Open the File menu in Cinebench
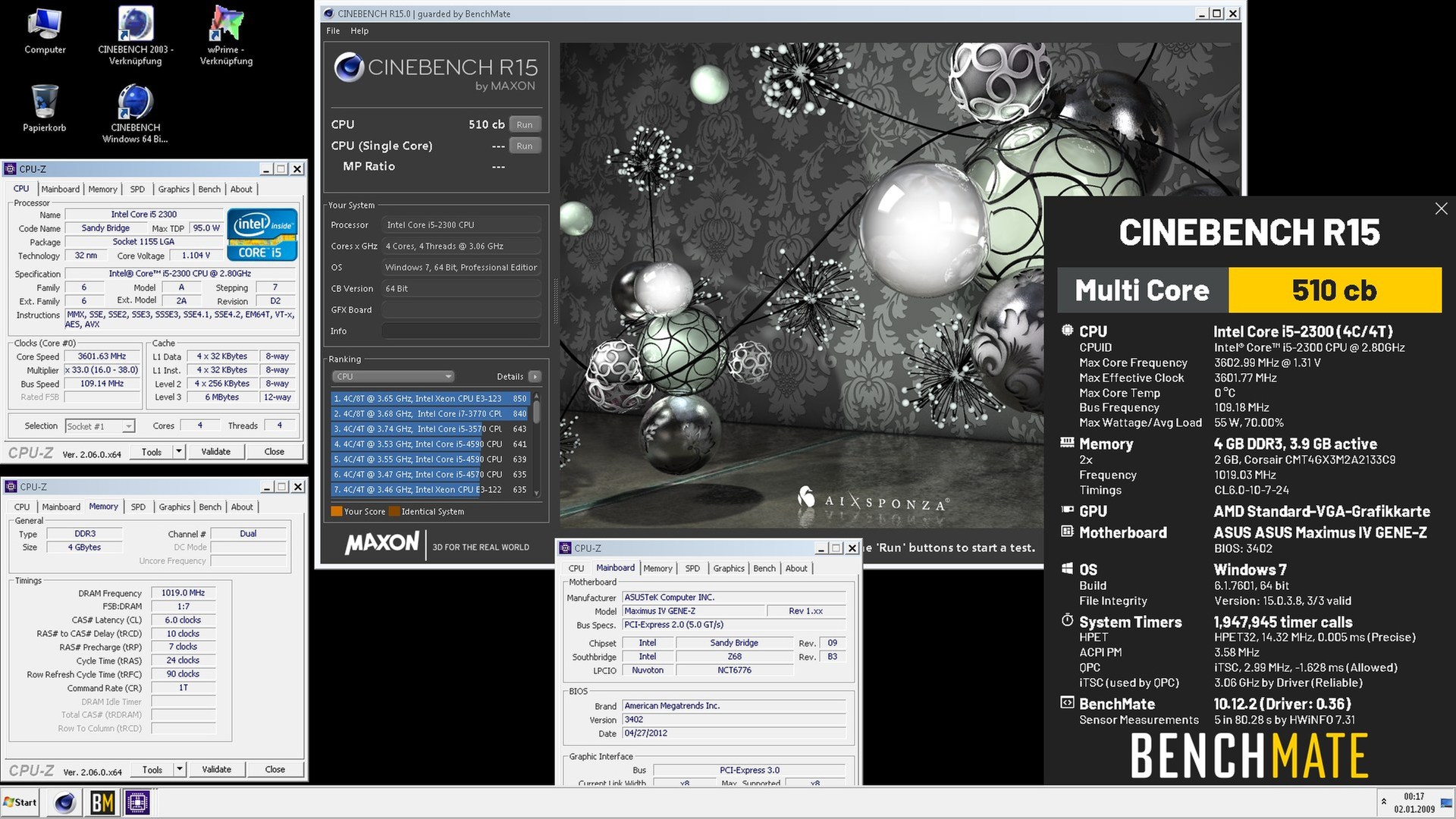The height and width of the screenshot is (819, 1456). coord(333,31)
